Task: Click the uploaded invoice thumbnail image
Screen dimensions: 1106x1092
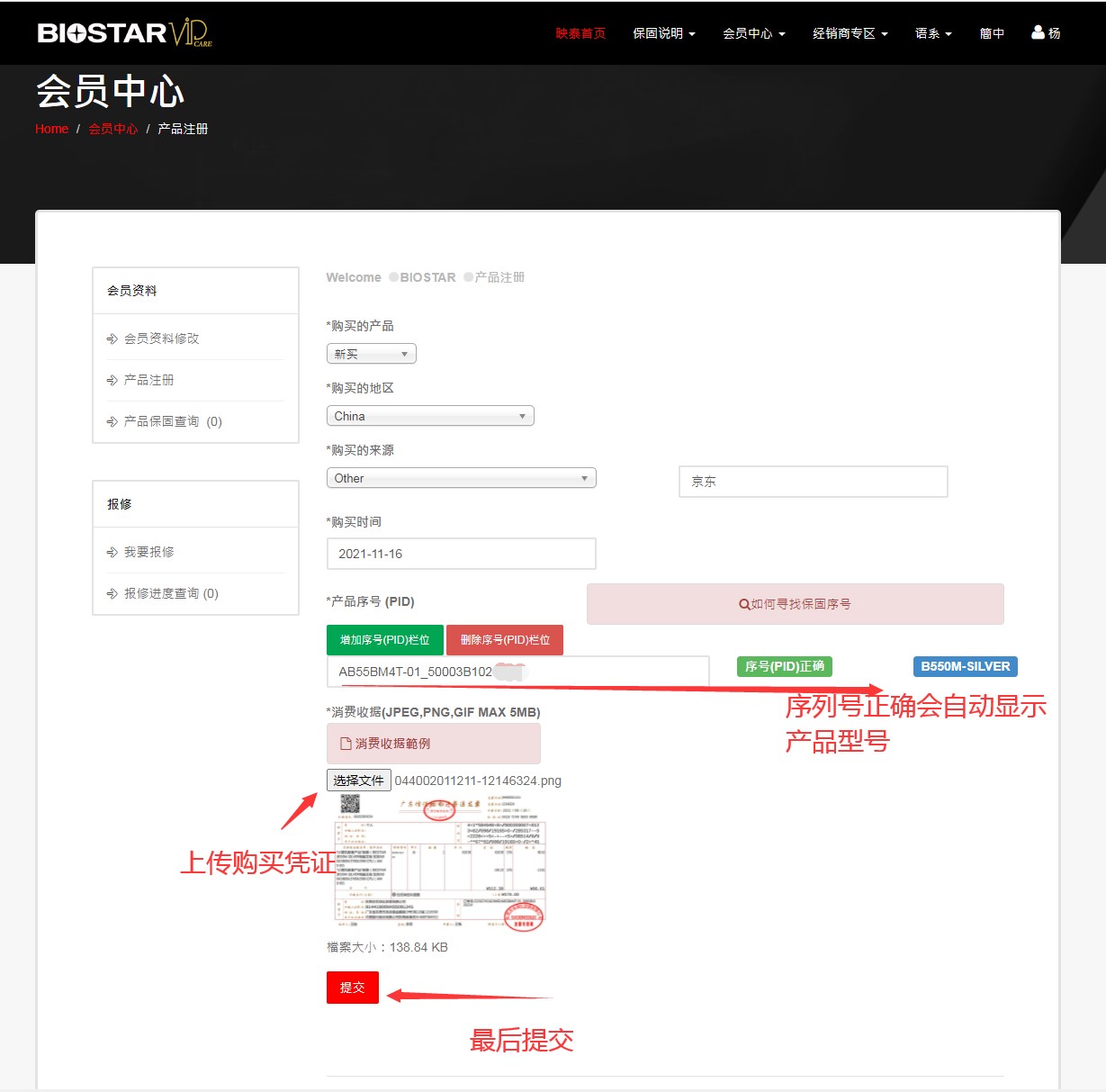Action: pyautogui.click(x=440, y=862)
